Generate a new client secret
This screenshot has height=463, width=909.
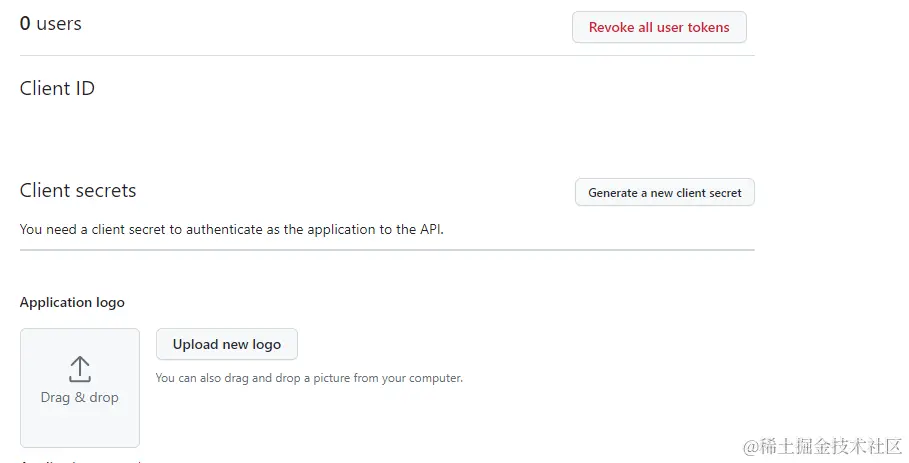(x=664, y=192)
